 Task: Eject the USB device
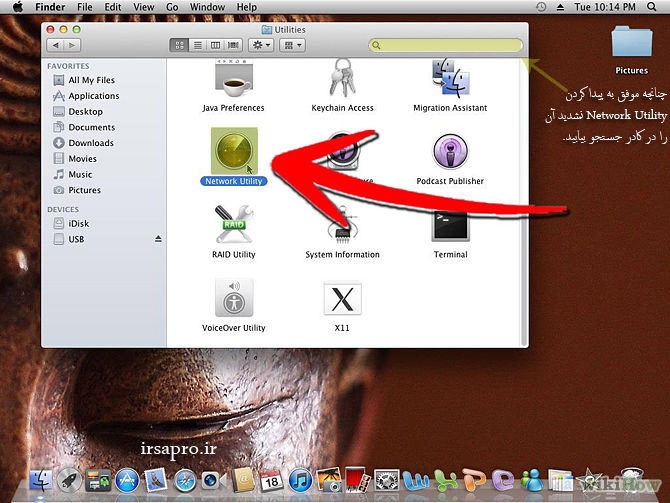[x=158, y=239]
